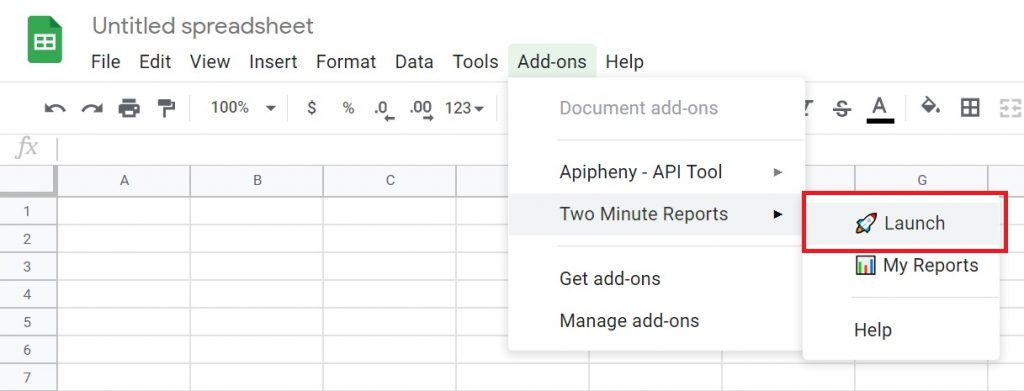Screen dimensions: 1024x391
Task: Click the decrease decimal places icon
Action: [x=385, y=110]
